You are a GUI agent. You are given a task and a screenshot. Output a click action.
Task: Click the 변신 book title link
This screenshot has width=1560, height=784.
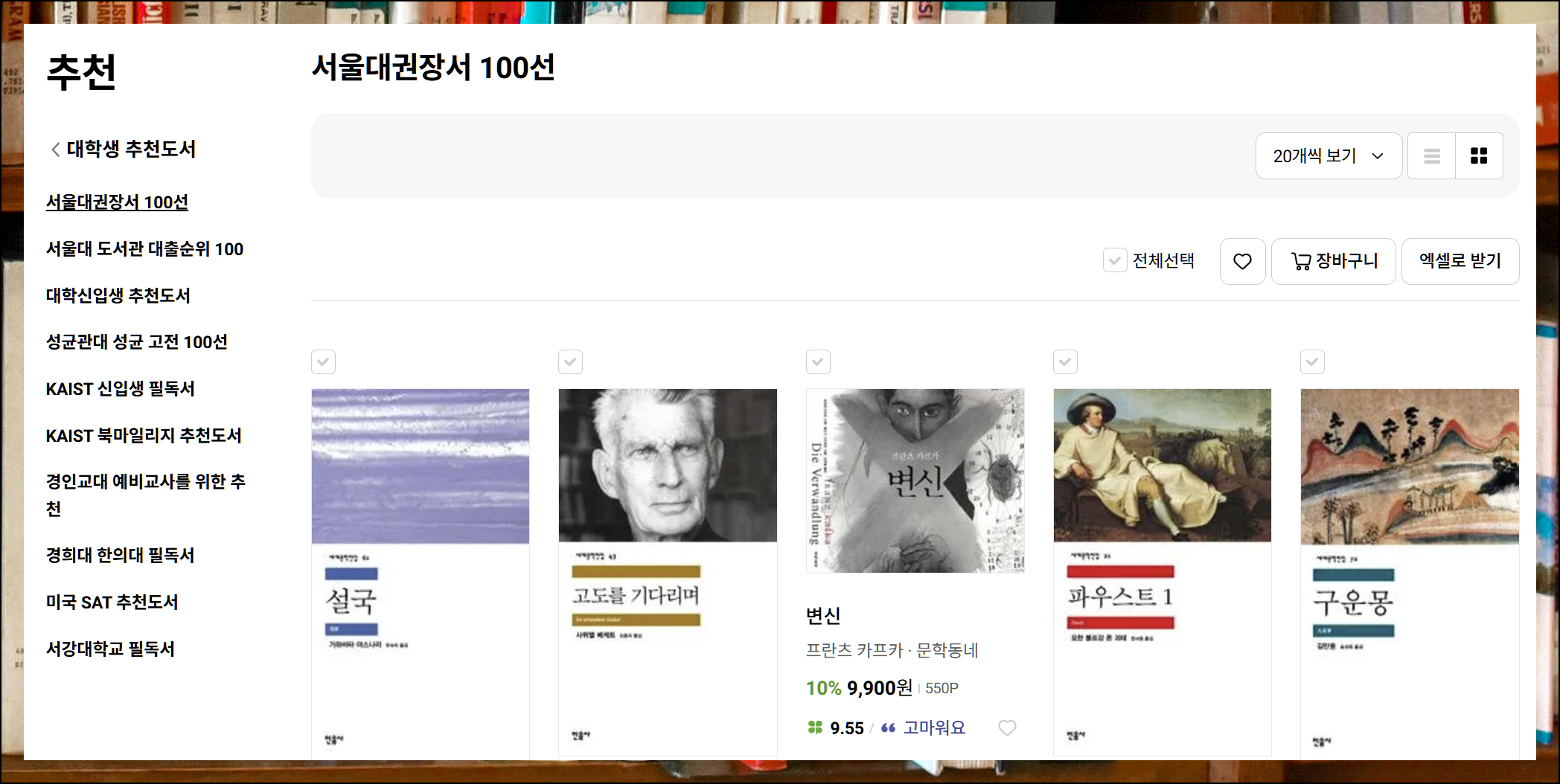823,616
